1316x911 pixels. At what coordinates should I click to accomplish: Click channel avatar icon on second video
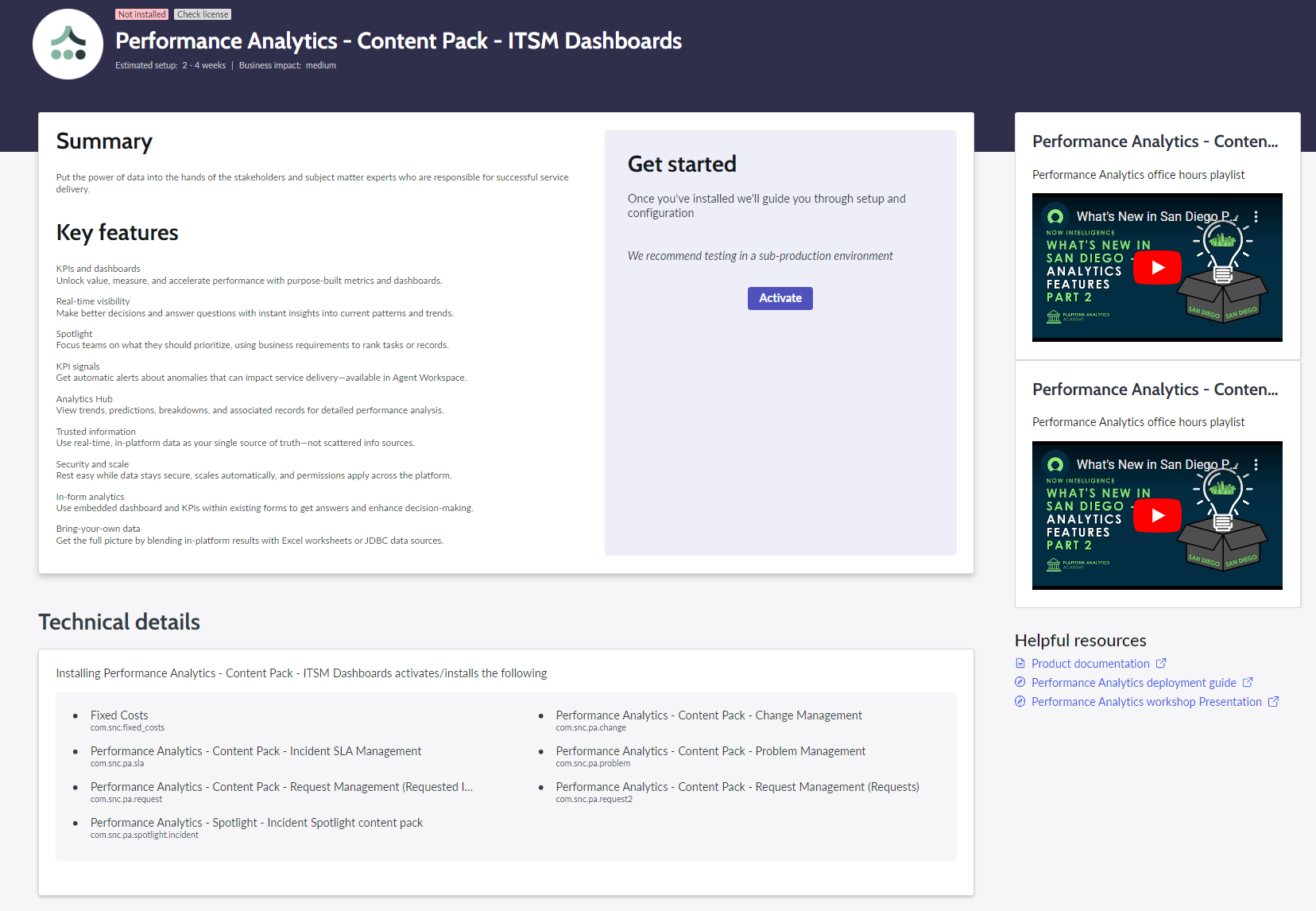click(1055, 464)
